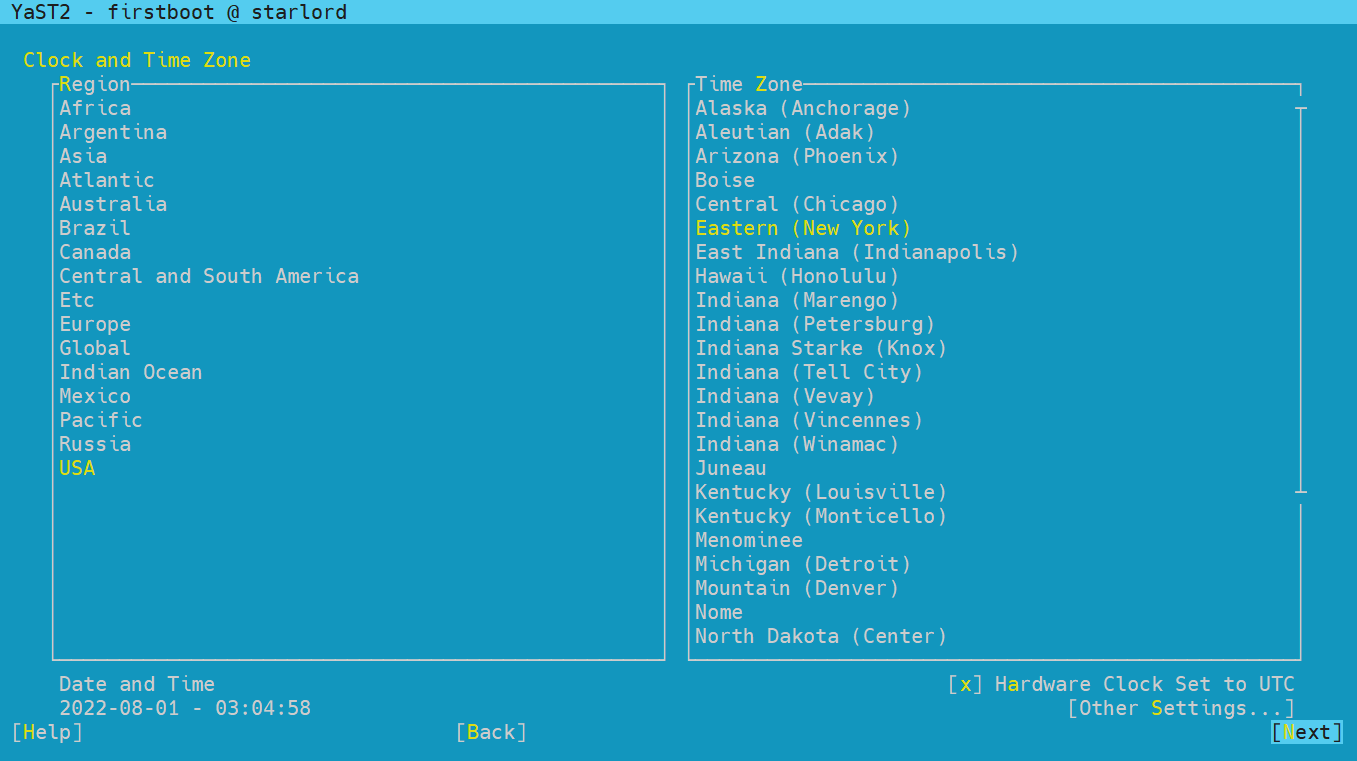This screenshot has width=1357, height=761.
Task: Pick Central (Chicago) time zone
Action: [x=798, y=204]
